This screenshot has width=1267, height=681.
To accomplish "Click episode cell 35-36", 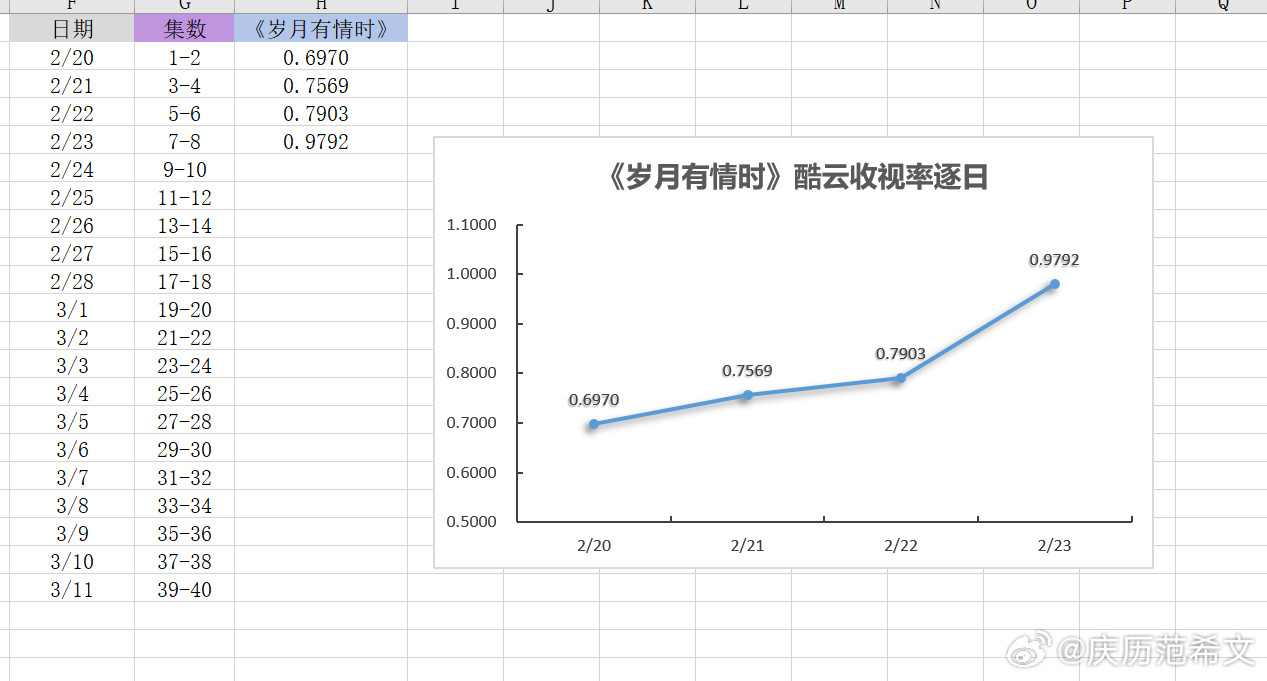I will point(185,533).
